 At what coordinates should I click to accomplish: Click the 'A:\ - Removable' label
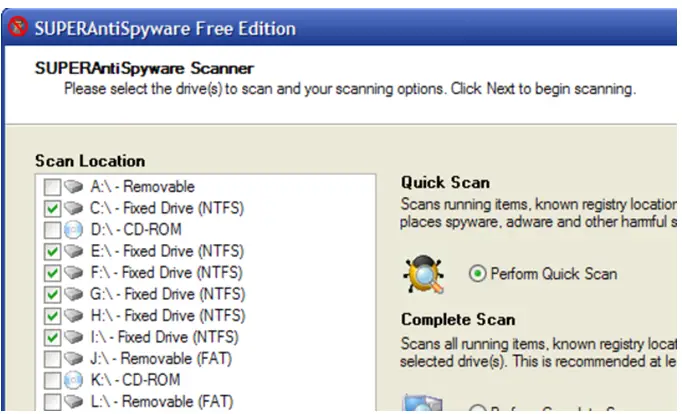coord(142,187)
